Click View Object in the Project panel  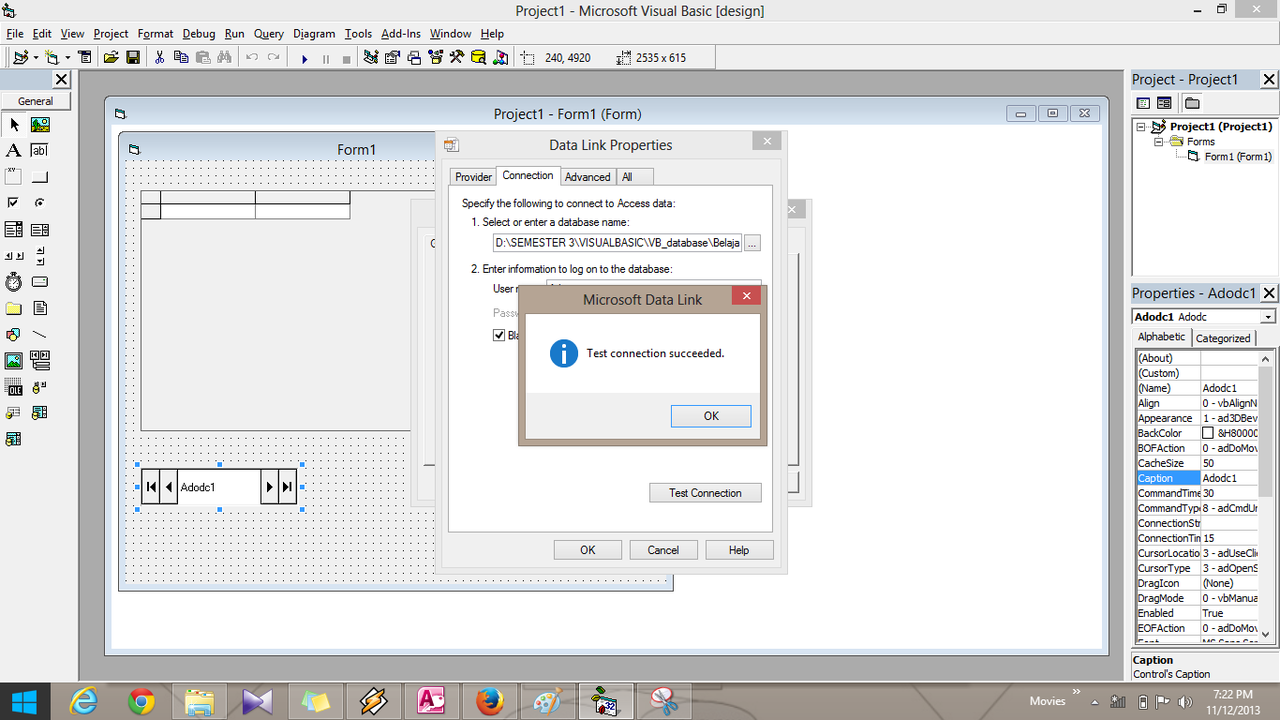pos(1165,103)
